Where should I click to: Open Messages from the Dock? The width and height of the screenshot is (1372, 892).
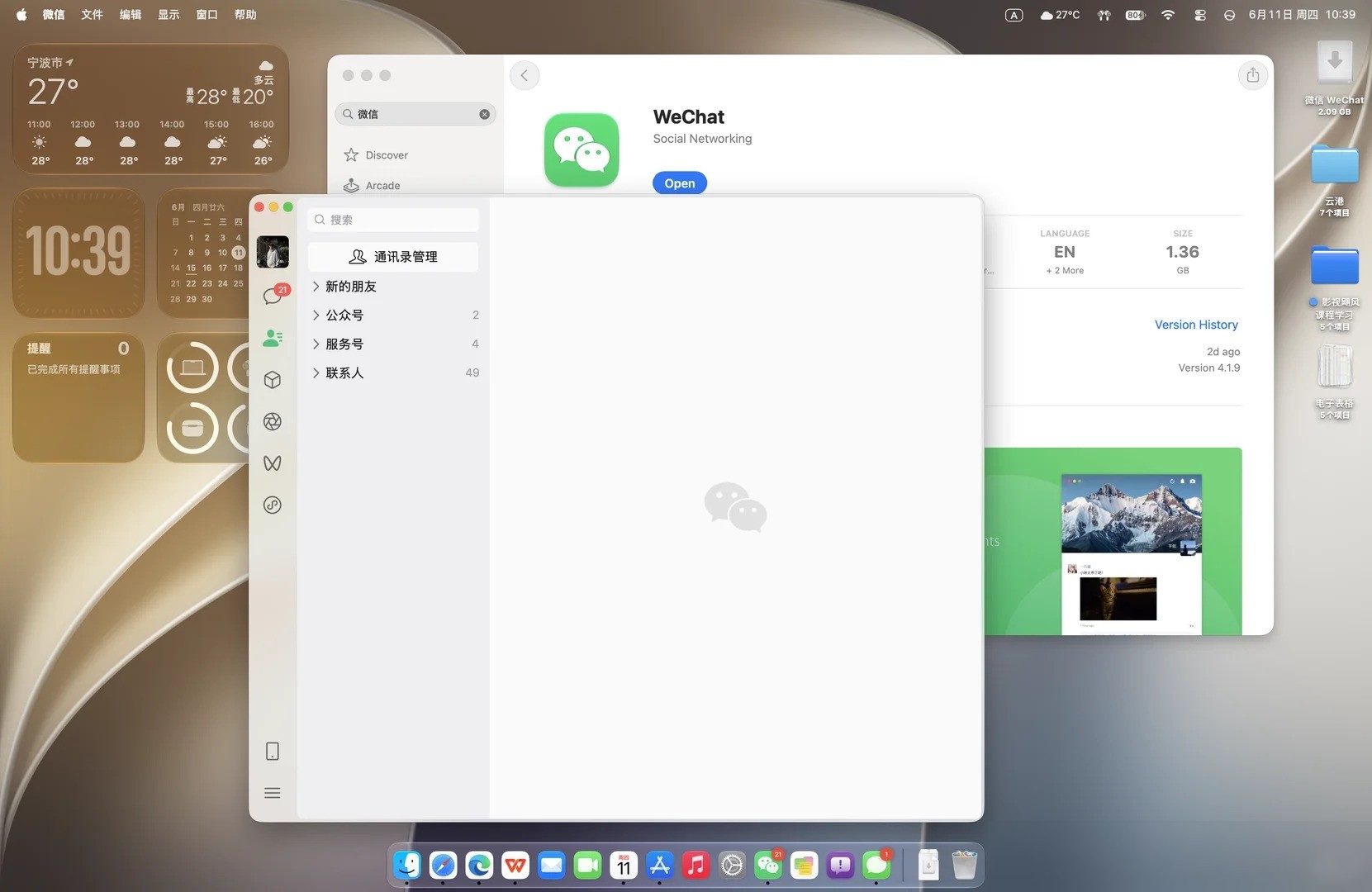[x=876, y=865]
